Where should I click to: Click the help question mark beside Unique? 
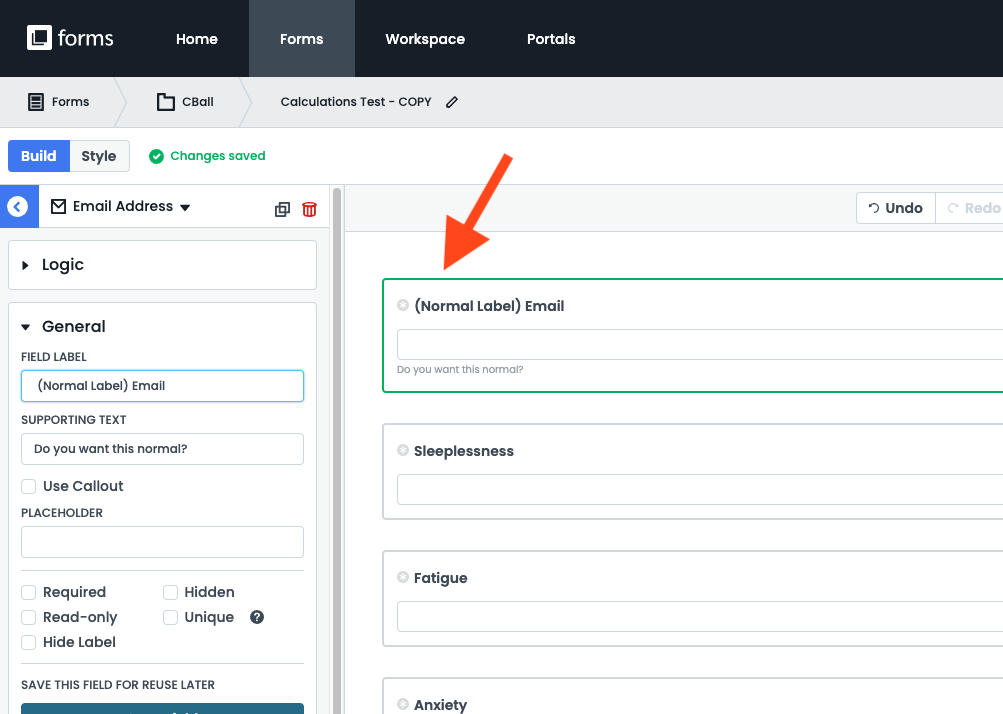click(257, 617)
